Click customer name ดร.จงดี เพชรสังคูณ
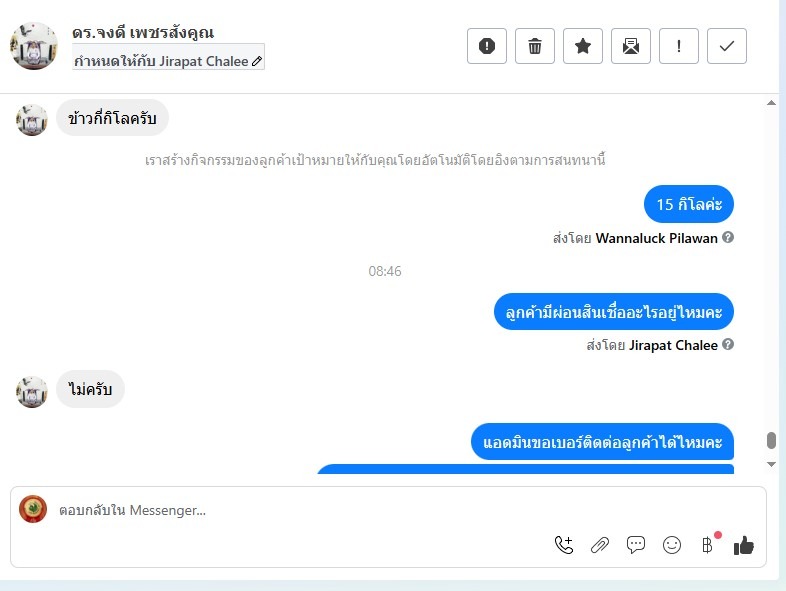Screen dimensions: 786x591 [143, 33]
